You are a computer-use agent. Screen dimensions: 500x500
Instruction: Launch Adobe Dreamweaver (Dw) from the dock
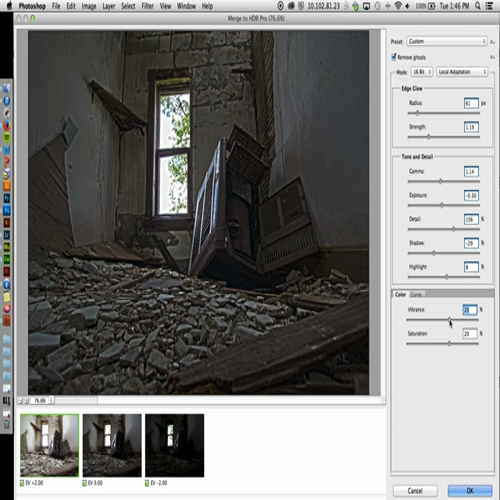click(x=6, y=259)
